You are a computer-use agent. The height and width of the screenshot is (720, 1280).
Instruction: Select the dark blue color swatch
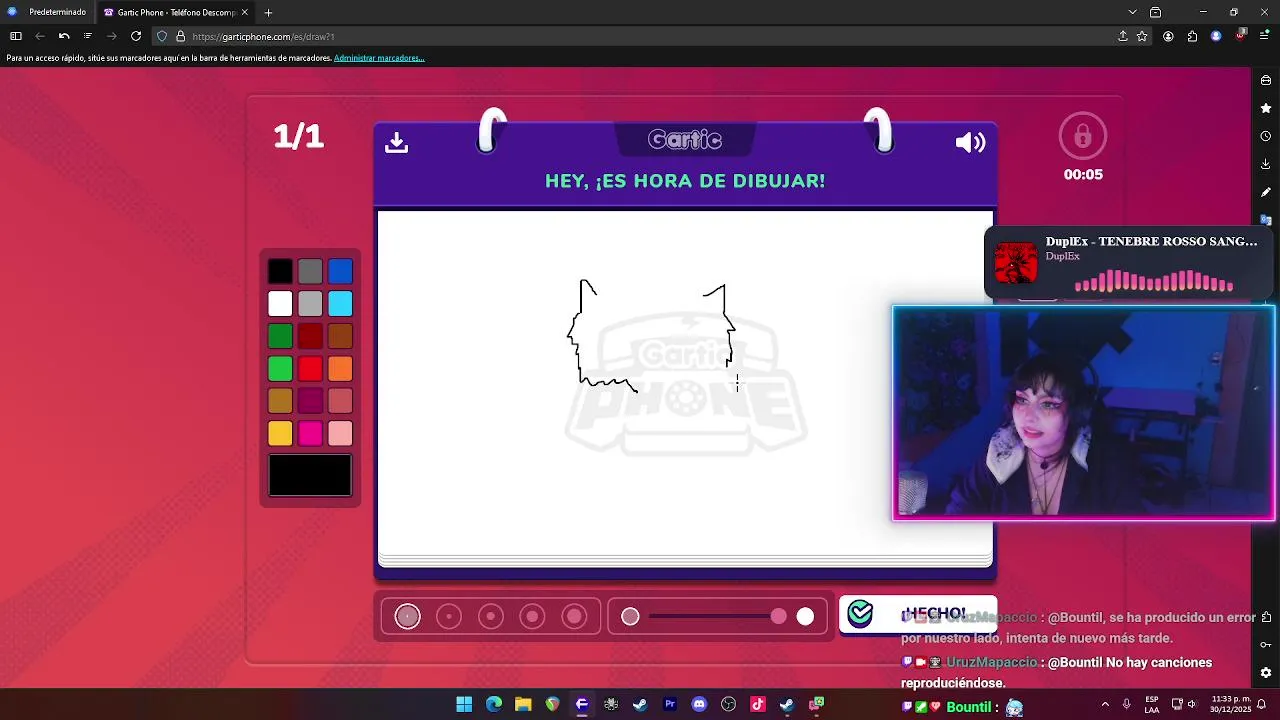[340, 271]
